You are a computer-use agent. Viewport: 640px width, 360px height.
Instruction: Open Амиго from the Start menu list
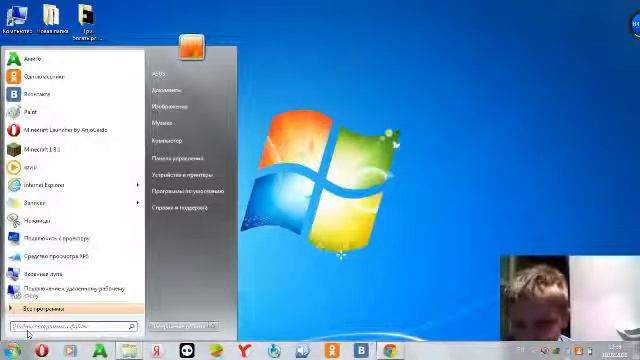coord(74,59)
